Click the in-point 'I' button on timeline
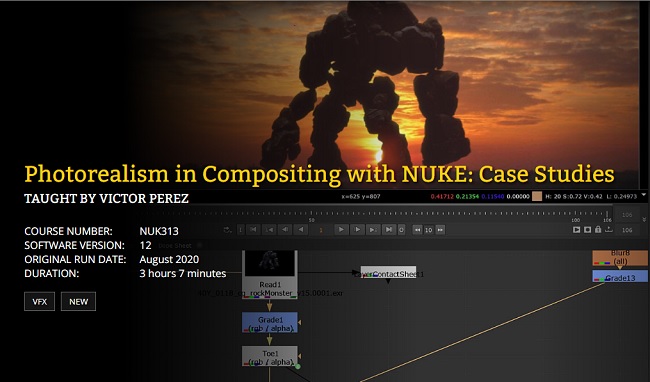650x382 pixels. 240,230
